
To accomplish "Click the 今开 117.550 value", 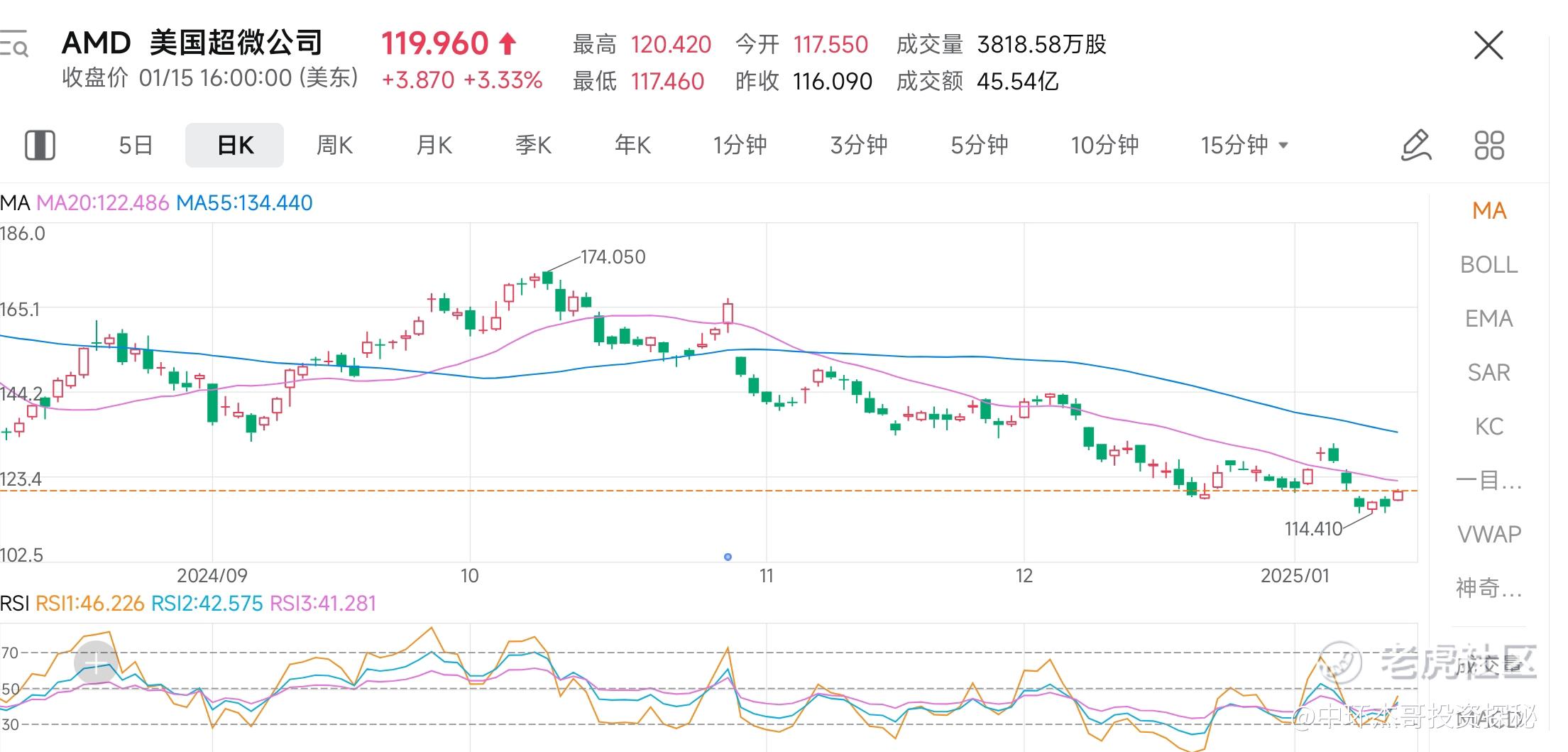I will tap(830, 45).
